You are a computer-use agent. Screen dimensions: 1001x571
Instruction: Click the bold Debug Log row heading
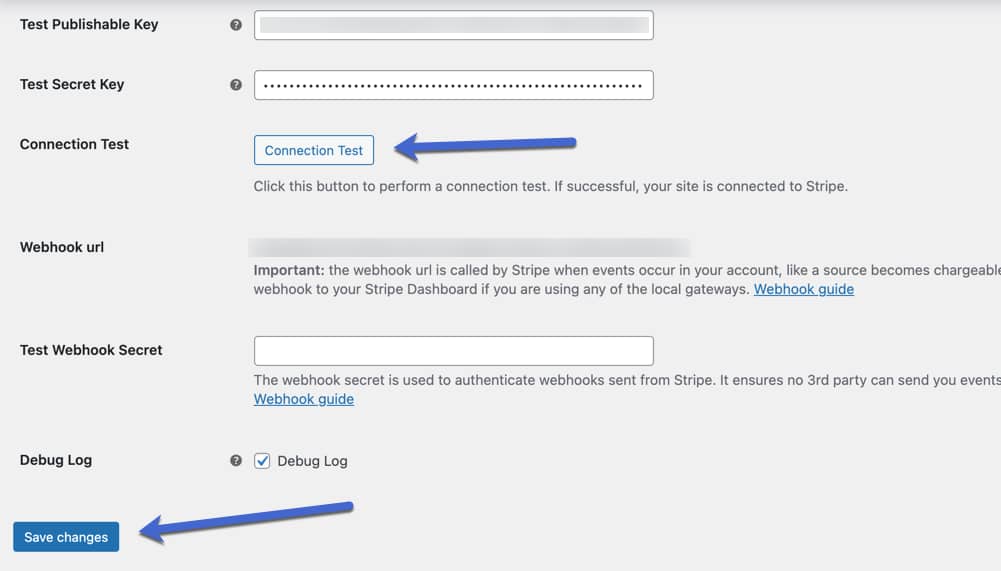[x=56, y=460]
